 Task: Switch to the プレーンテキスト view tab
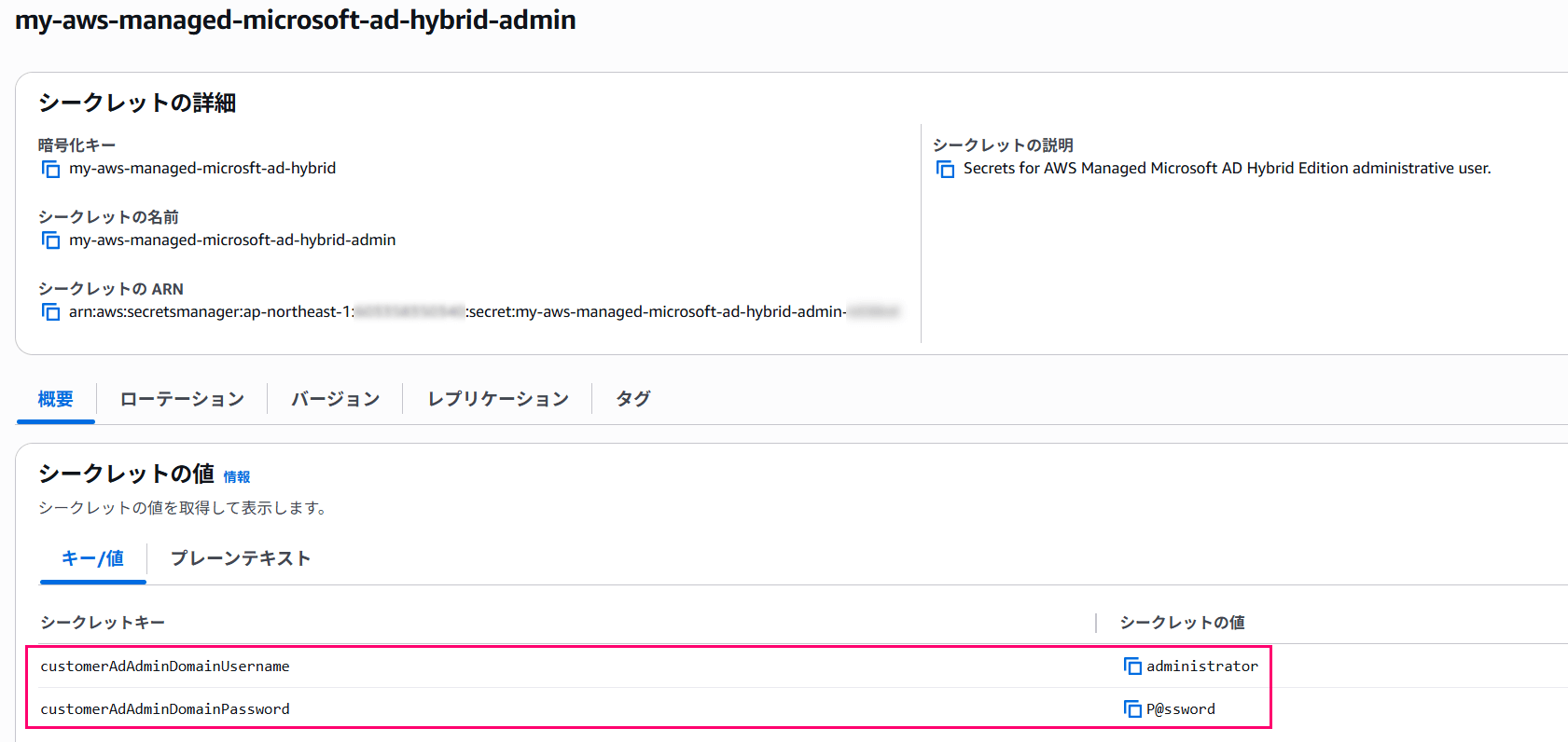pyautogui.click(x=241, y=558)
